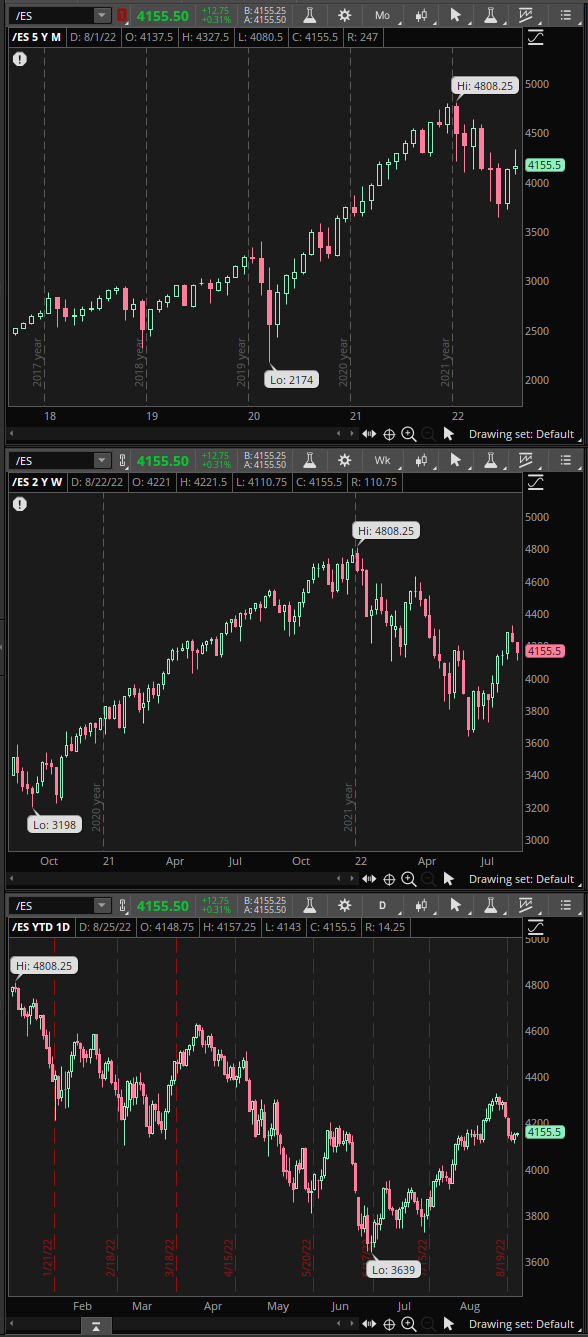Click collapse arrow button at bottom of daily chart
588x1337 pixels.
(95, 1327)
